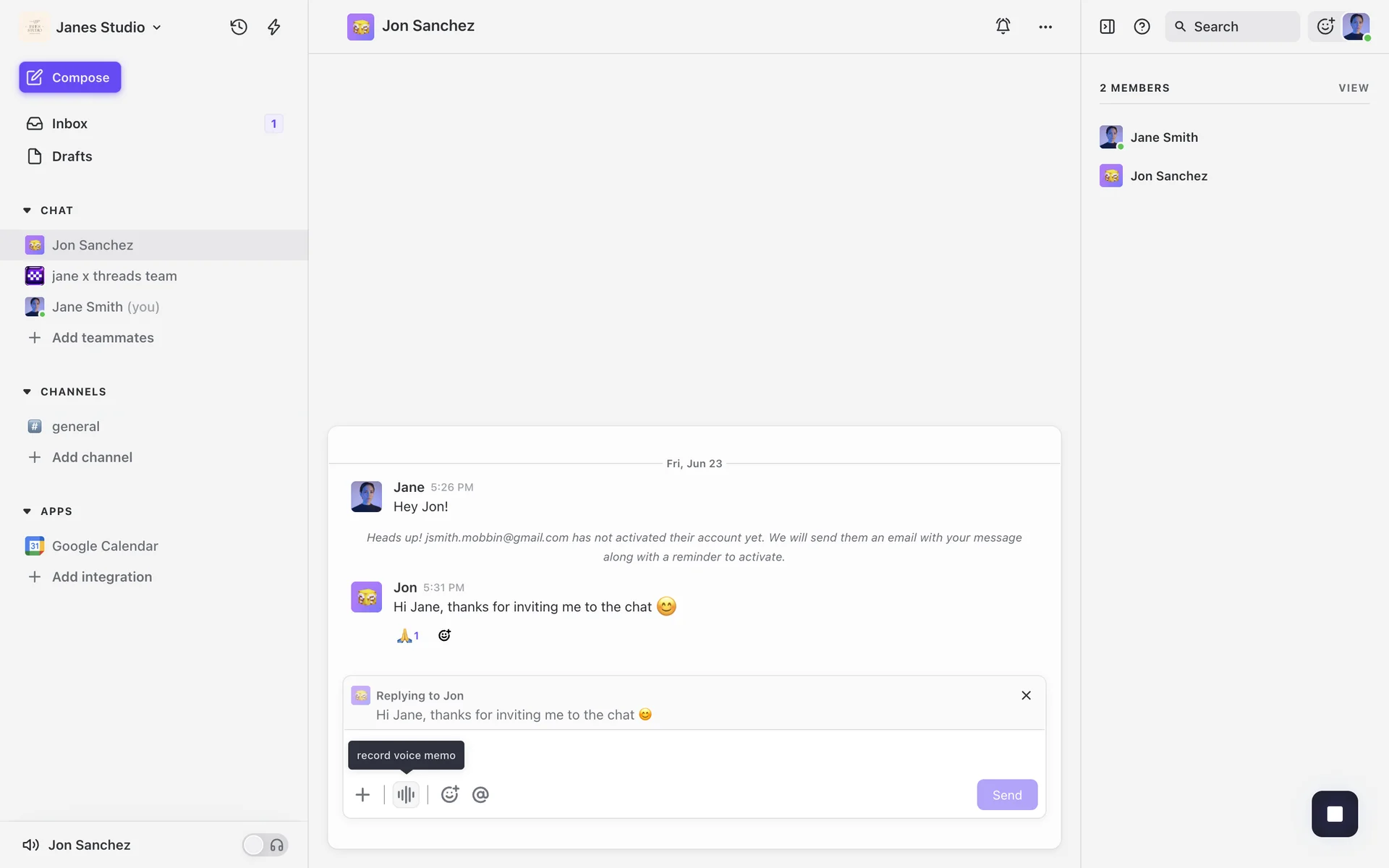Open the general channel
The image size is (1389, 868).
tap(75, 426)
